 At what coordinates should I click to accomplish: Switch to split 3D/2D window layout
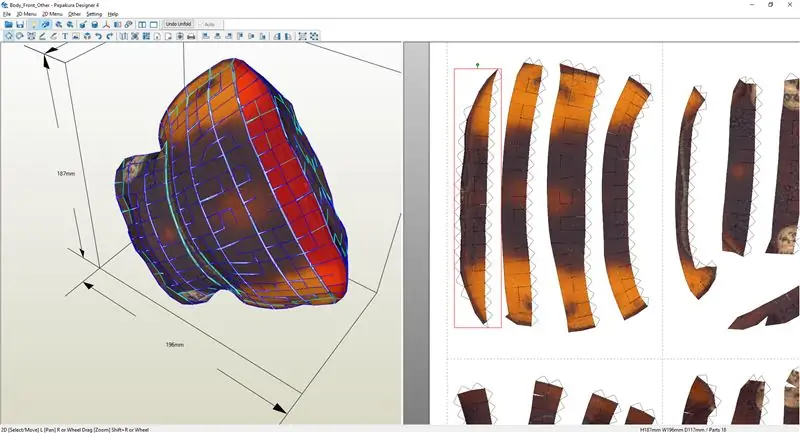[x=141, y=24]
